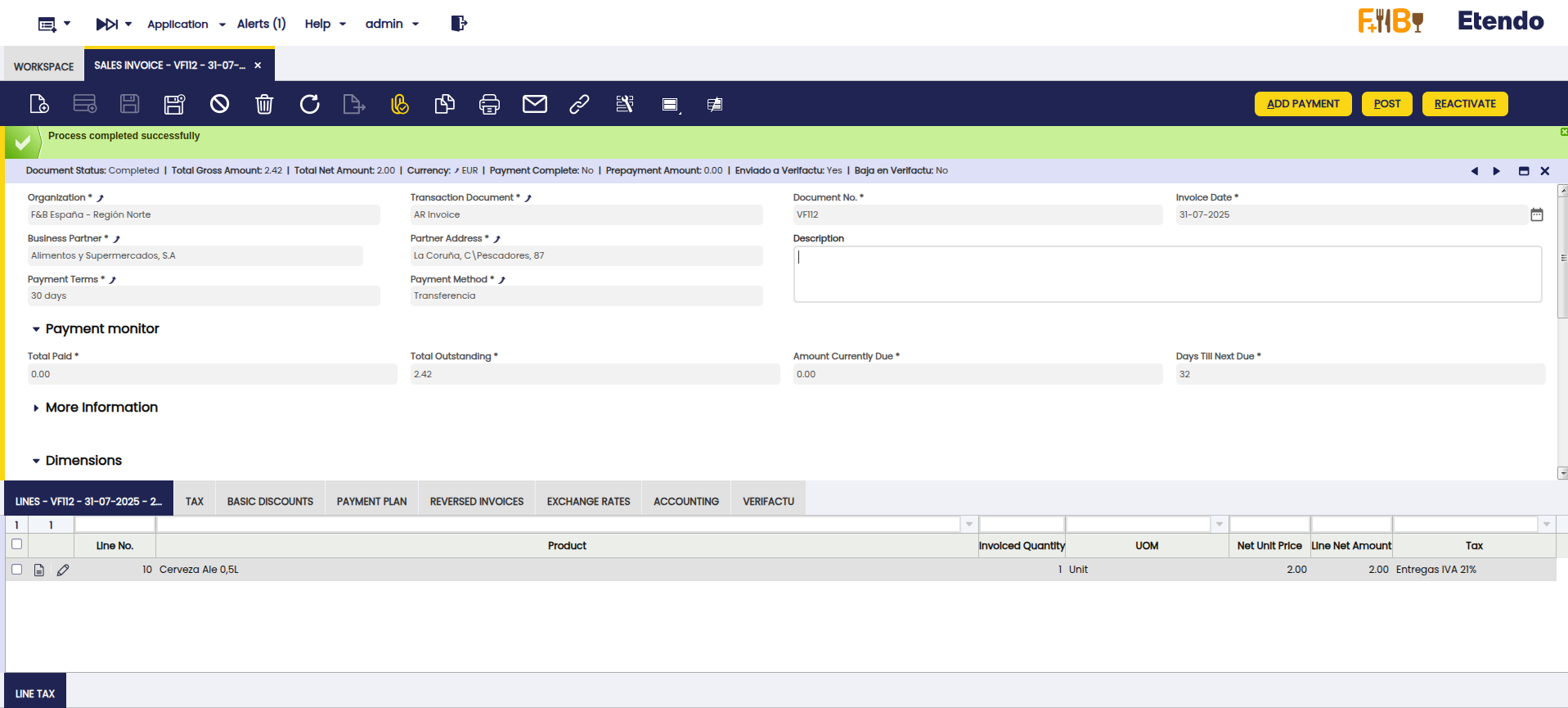Expand the More Information section
This screenshot has width=1568, height=708.
click(36, 408)
